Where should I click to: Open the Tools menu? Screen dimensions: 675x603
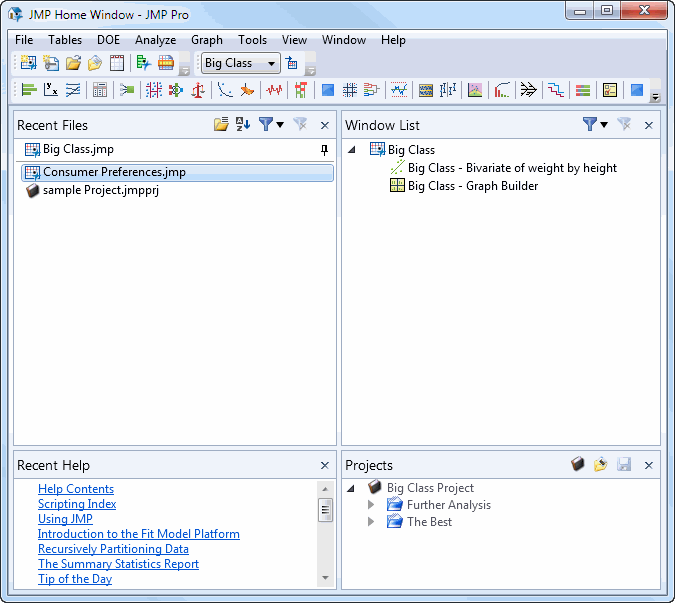coord(253,40)
